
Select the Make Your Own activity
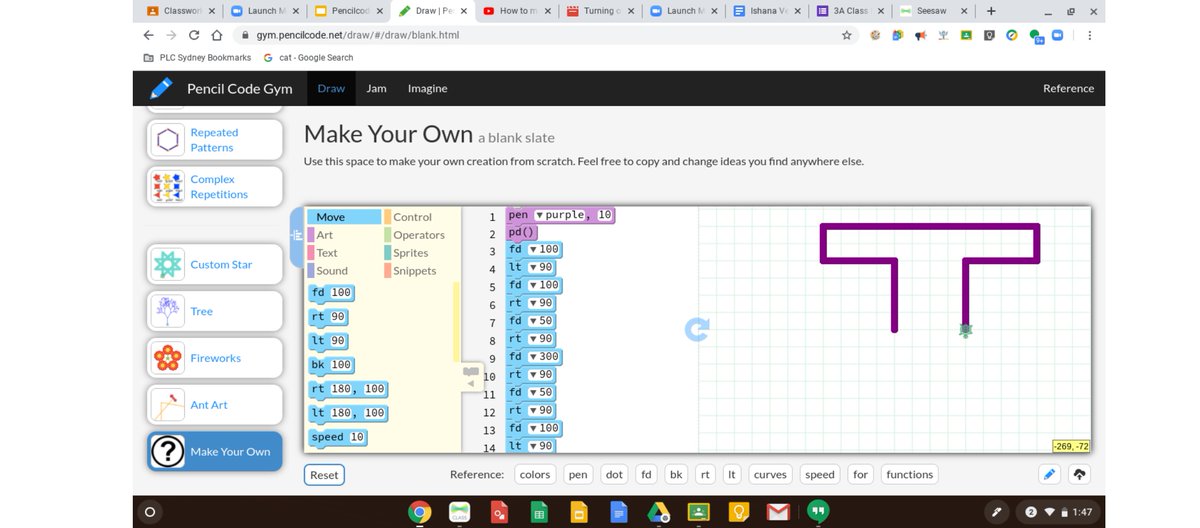215,451
